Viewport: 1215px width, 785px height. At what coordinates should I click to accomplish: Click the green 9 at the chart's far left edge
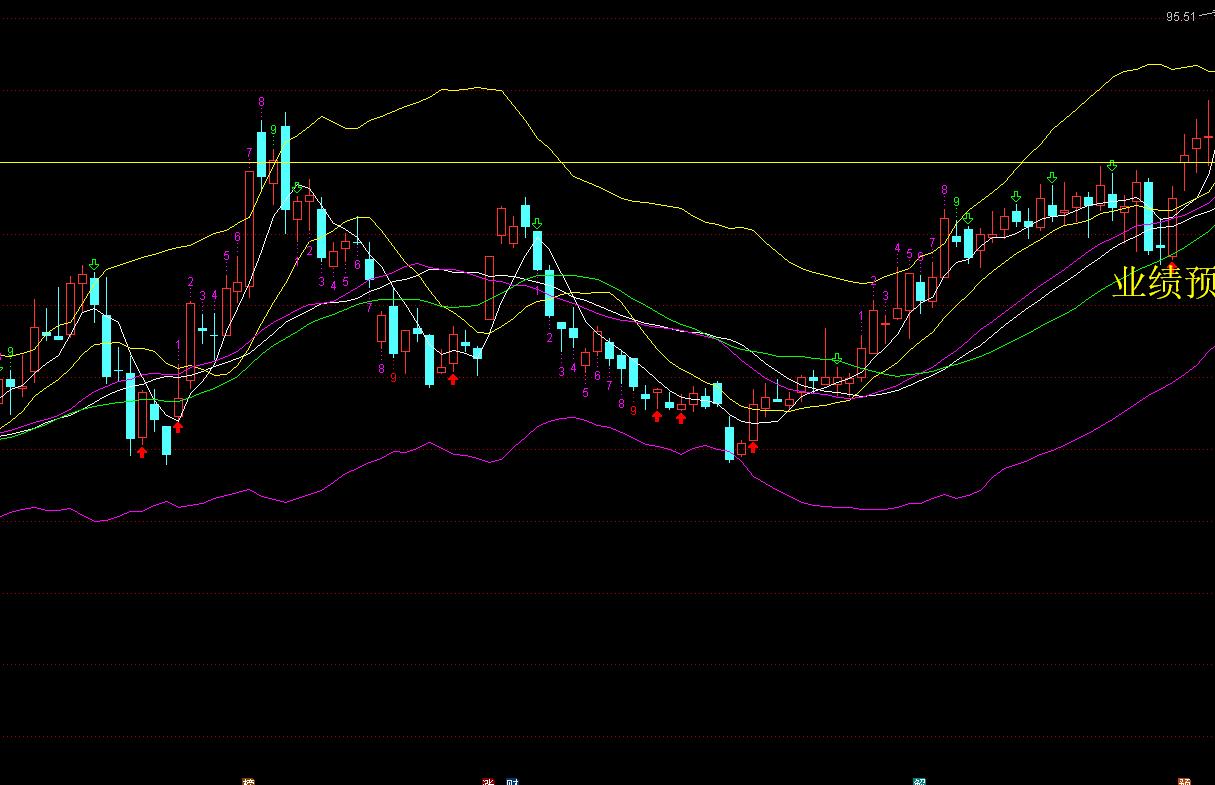10,352
